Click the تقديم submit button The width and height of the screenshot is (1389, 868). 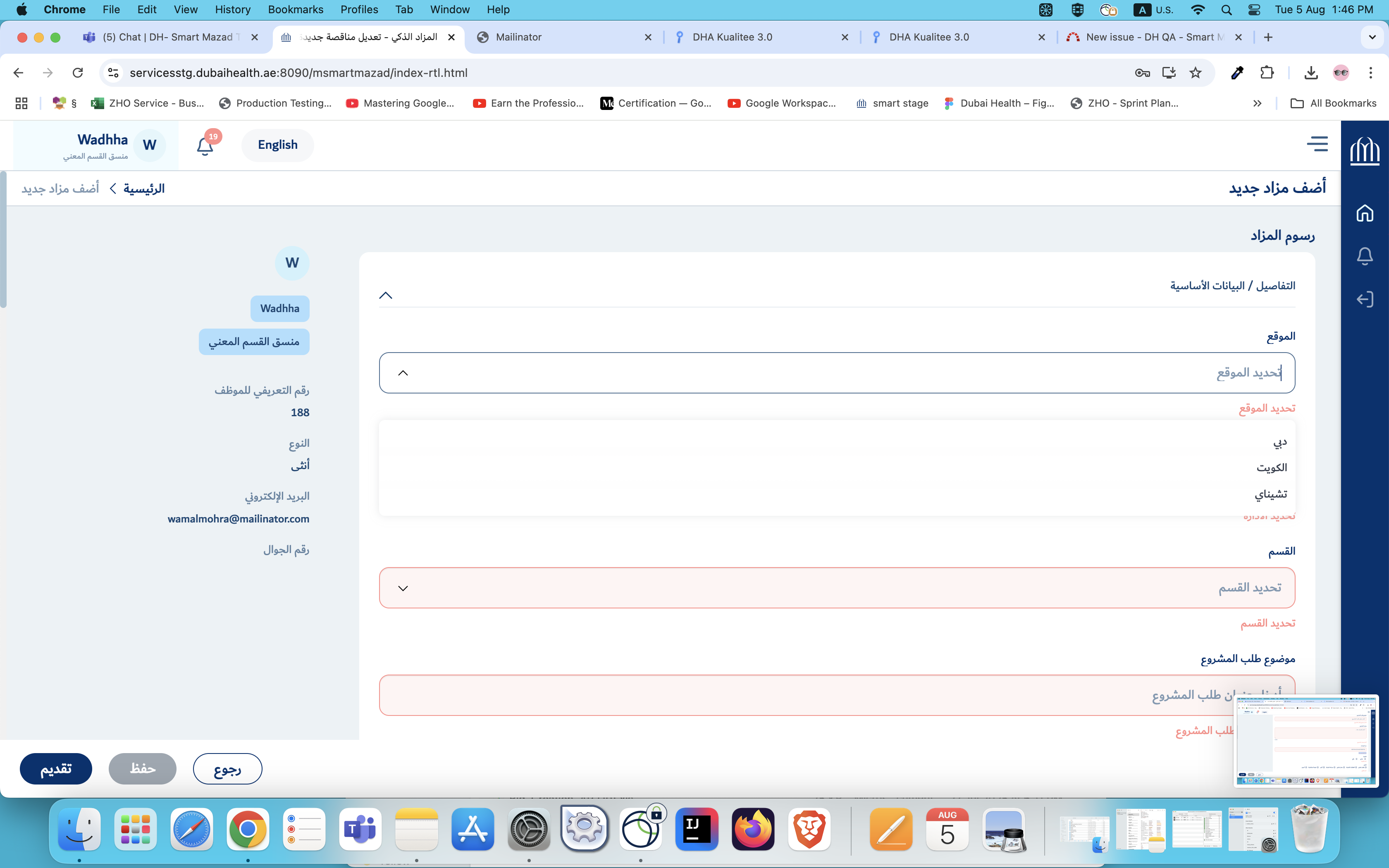[x=56, y=769]
